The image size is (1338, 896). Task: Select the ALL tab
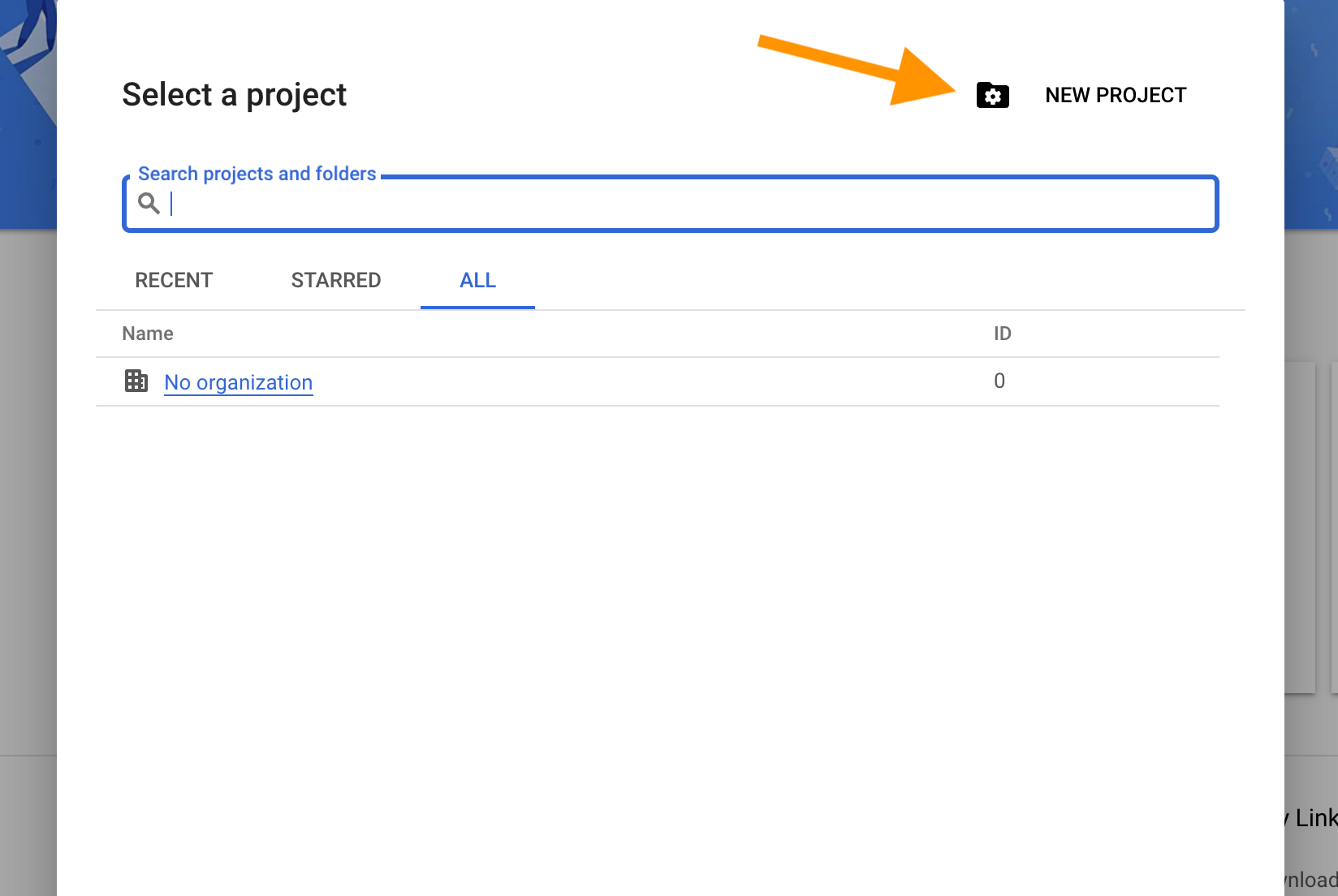pos(477,280)
